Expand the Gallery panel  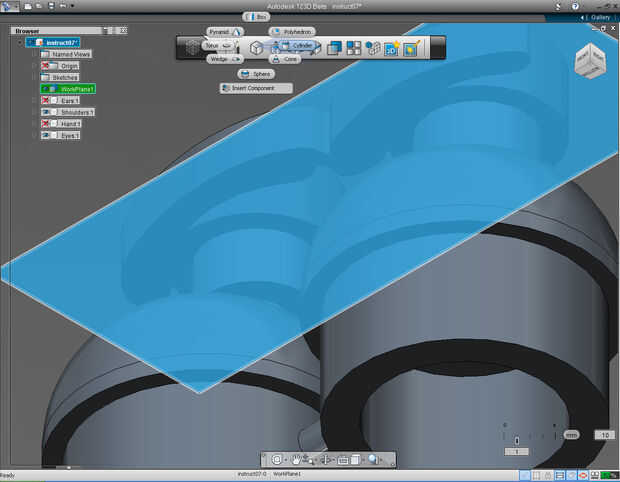(x=595, y=17)
